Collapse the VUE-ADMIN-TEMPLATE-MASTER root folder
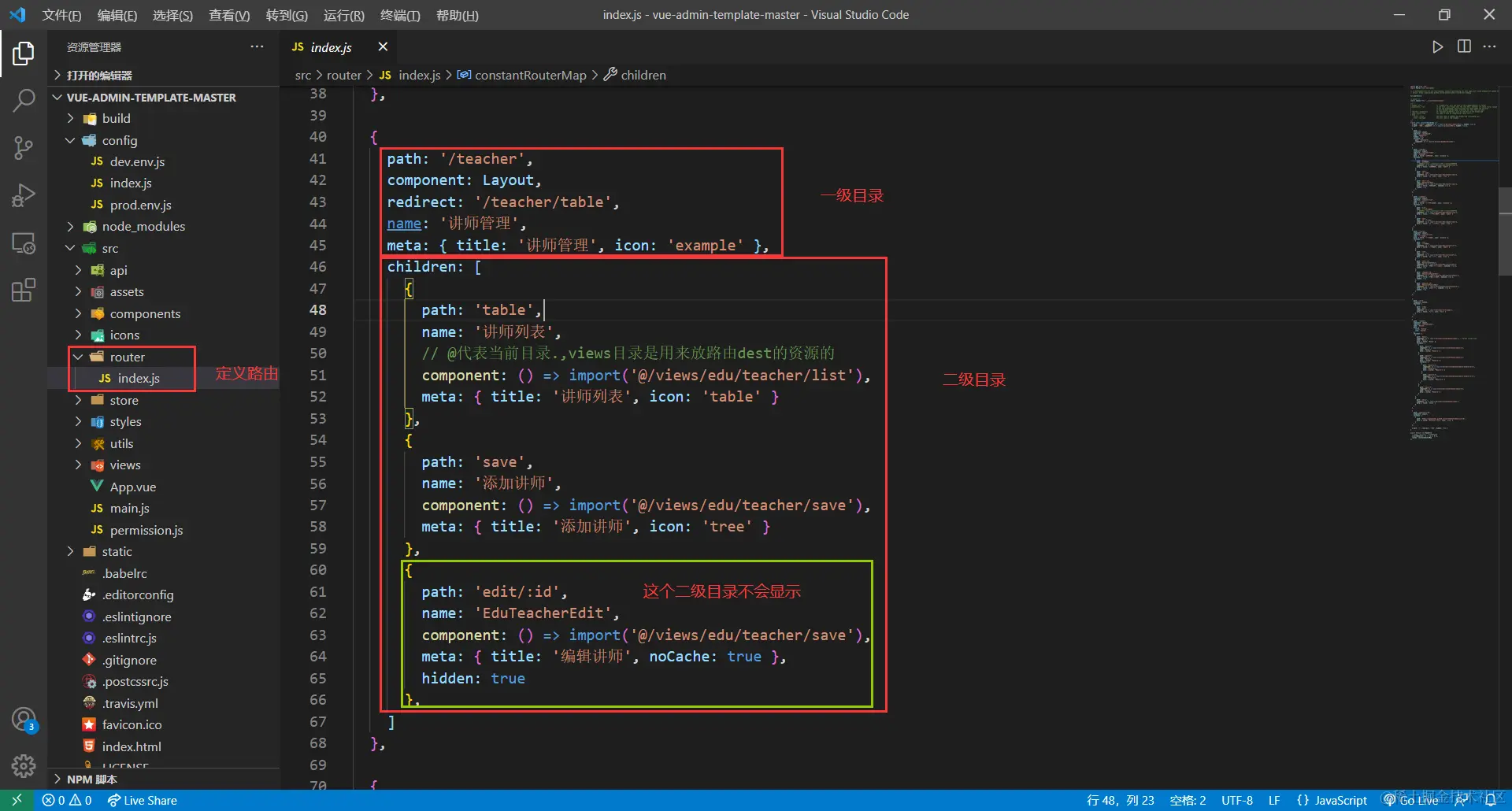The image size is (1512, 811). pos(163,98)
